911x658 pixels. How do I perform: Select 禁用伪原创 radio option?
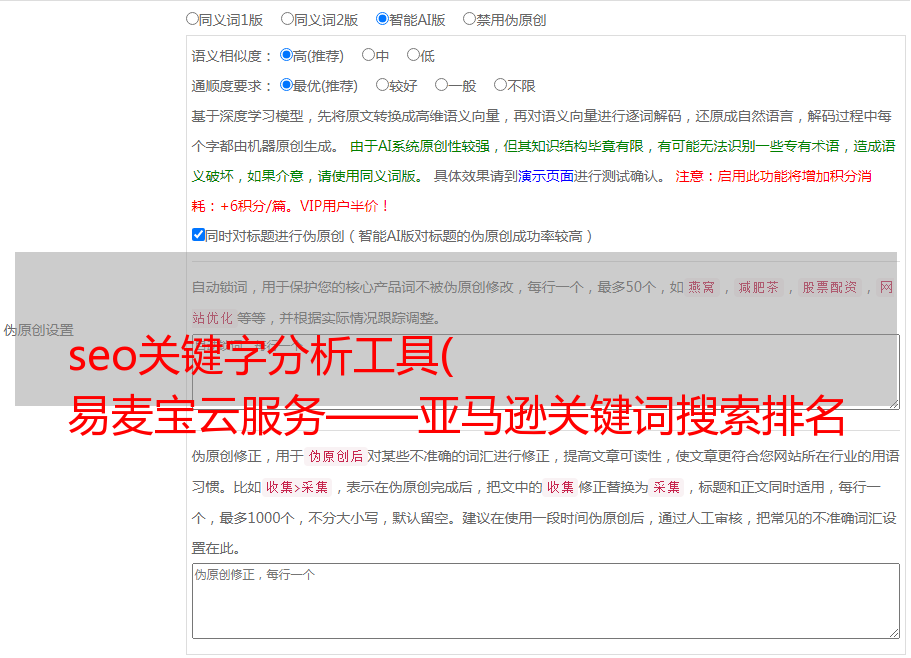coord(469,19)
